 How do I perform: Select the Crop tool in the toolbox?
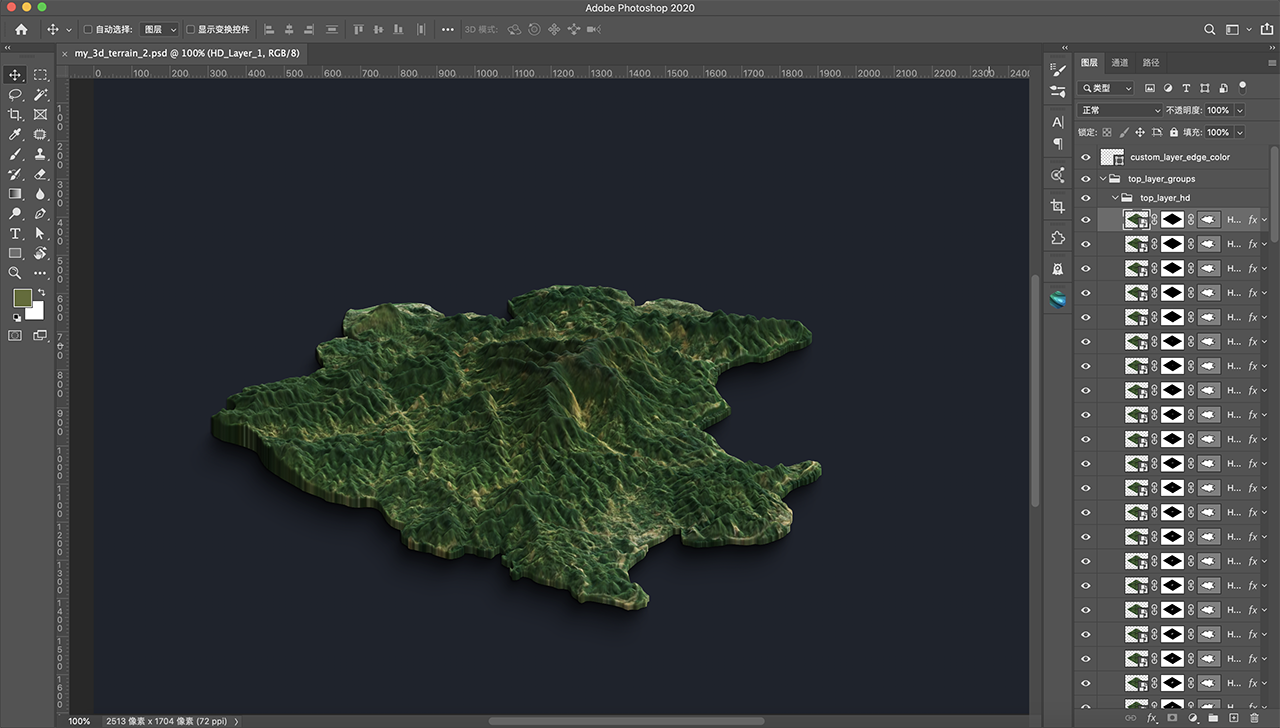(x=15, y=115)
